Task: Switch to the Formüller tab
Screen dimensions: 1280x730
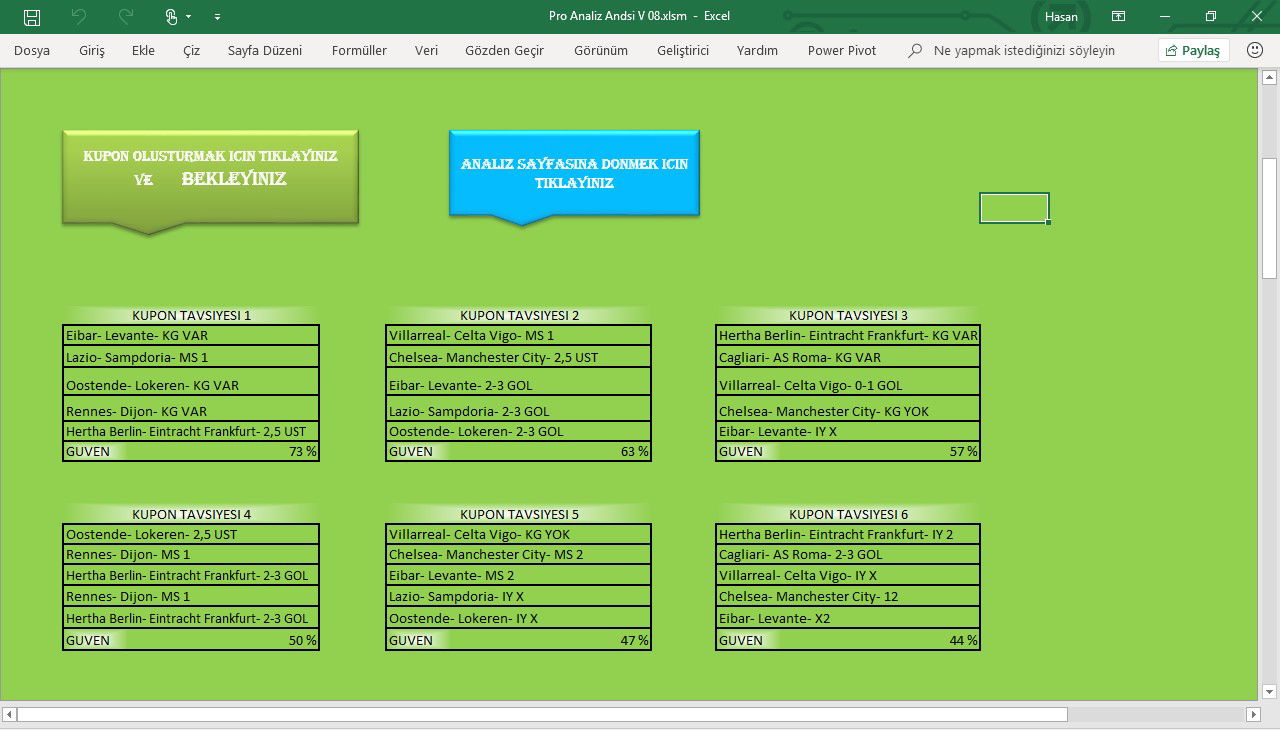Action: [x=359, y=50]
